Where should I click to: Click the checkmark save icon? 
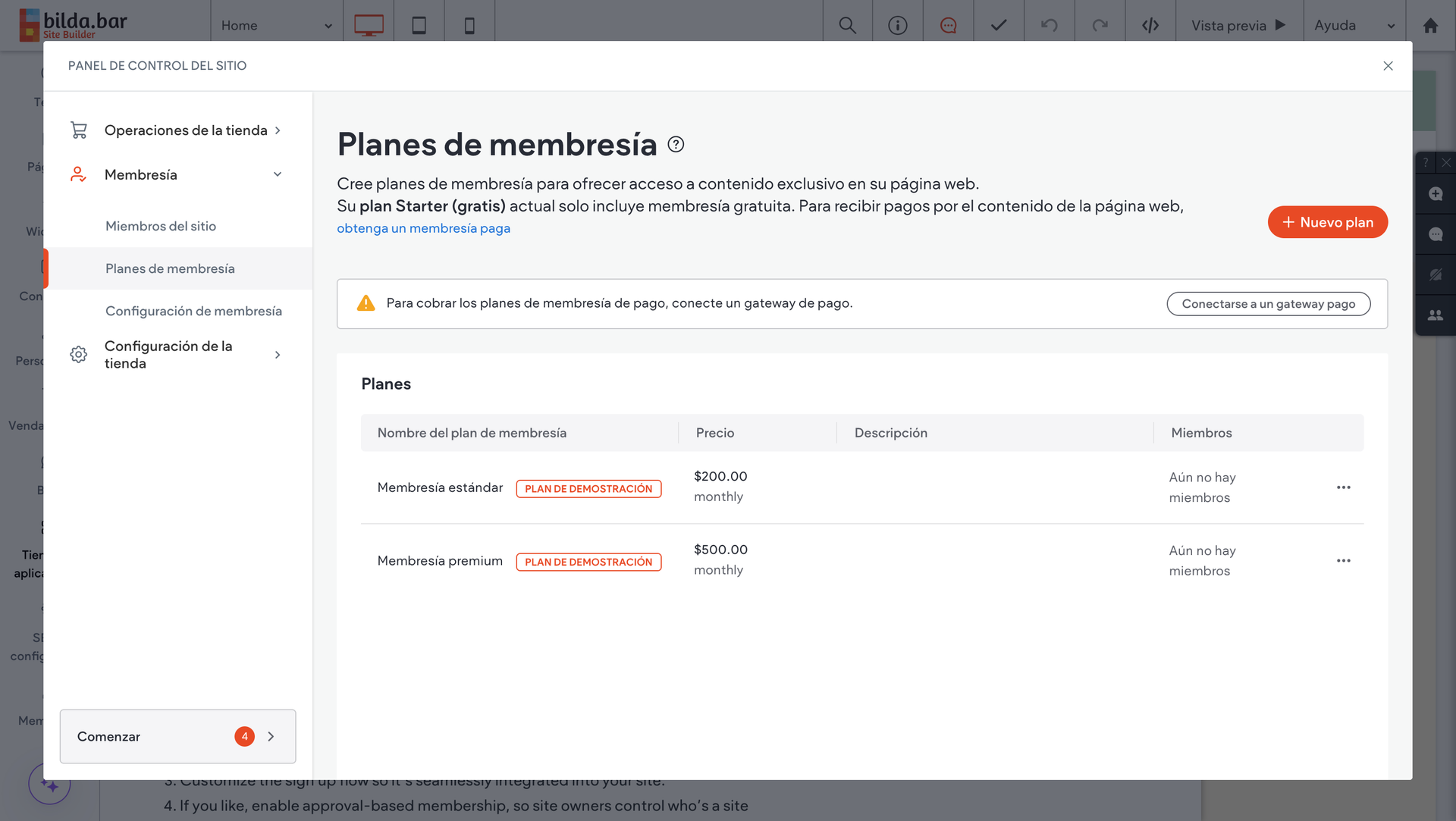[999, 25]
